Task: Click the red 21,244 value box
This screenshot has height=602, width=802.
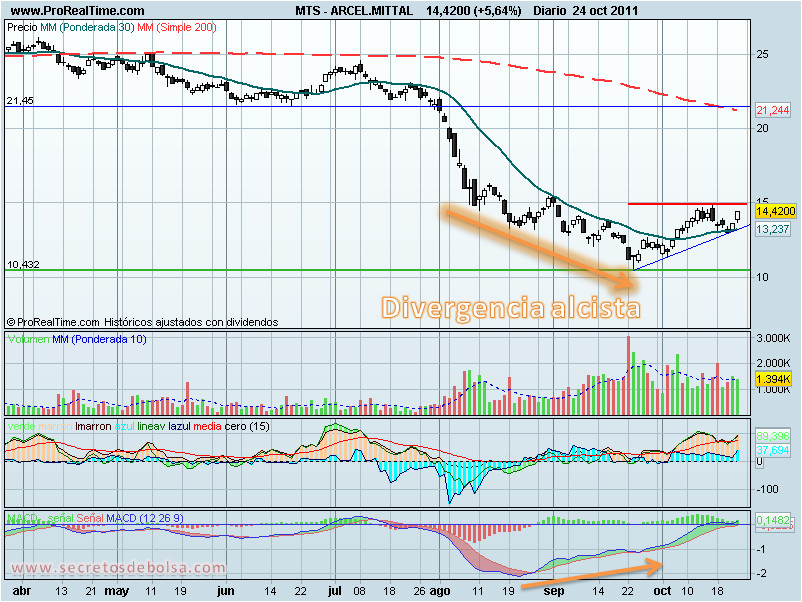Action: click(x=773, y=110)
